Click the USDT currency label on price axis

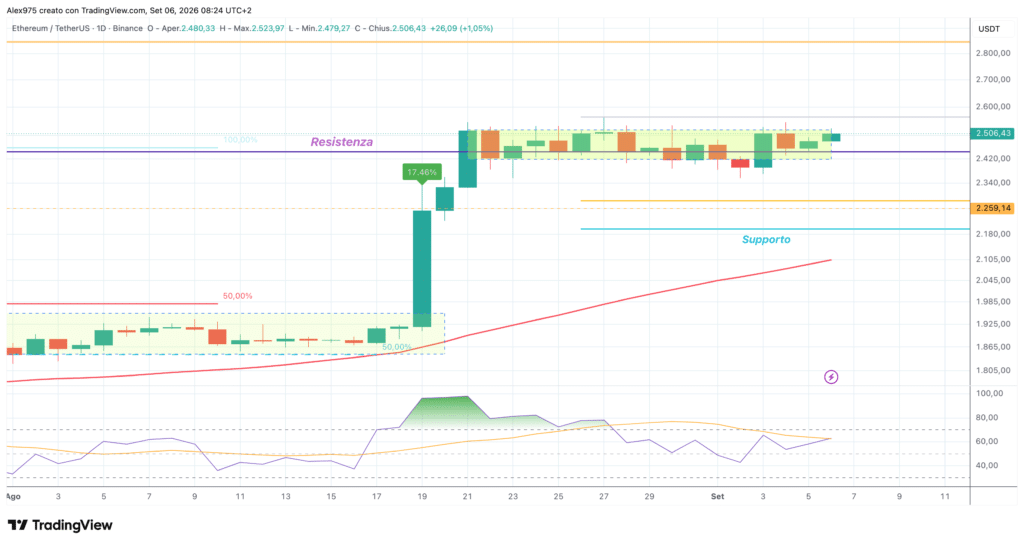[989, 29]
